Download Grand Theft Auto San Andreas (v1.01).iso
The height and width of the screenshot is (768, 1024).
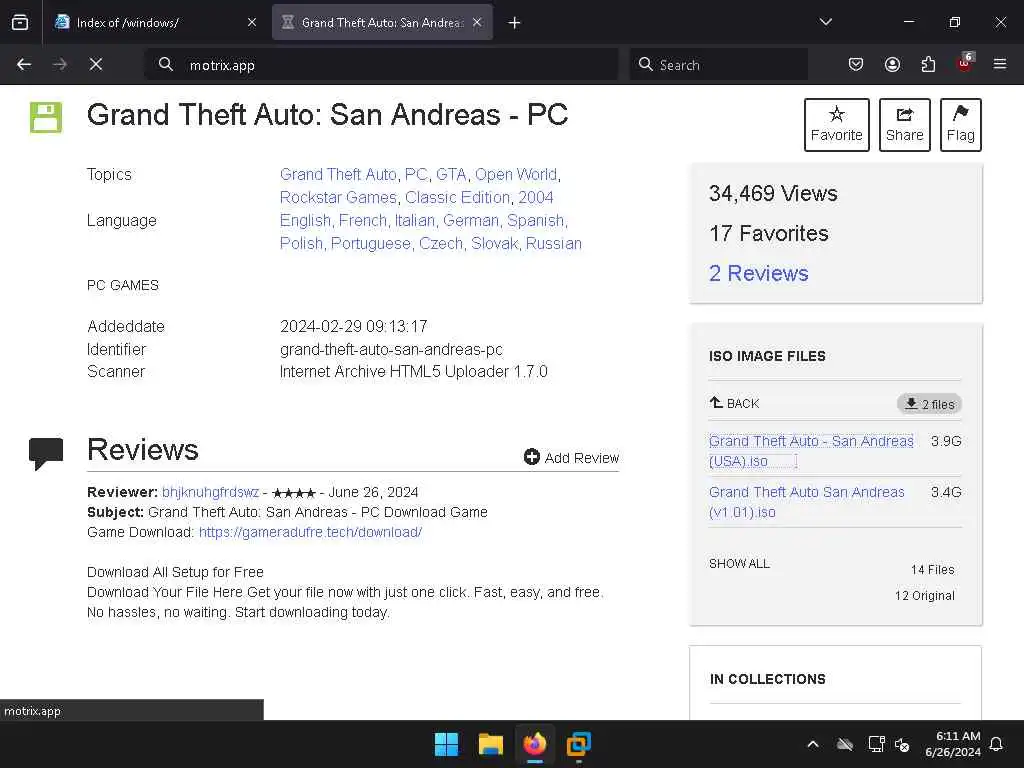coord(807,502)
